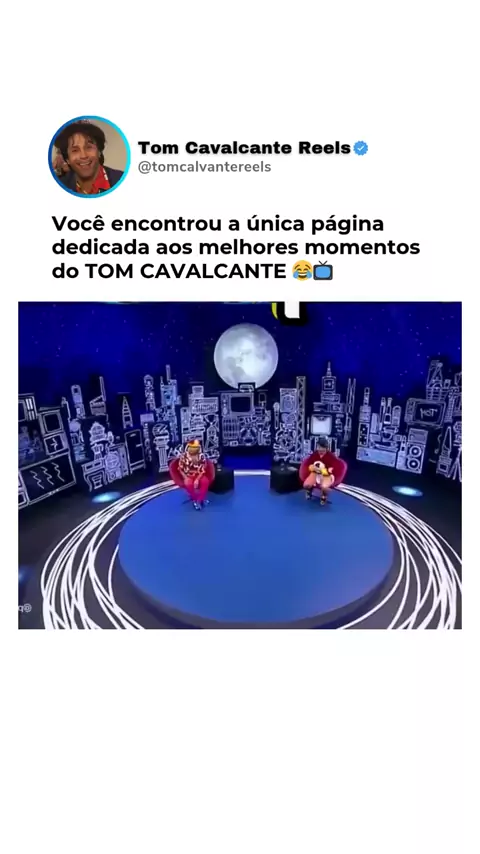
Task: Click the watermark at video's lower-left corner
Action: point(25,608)
